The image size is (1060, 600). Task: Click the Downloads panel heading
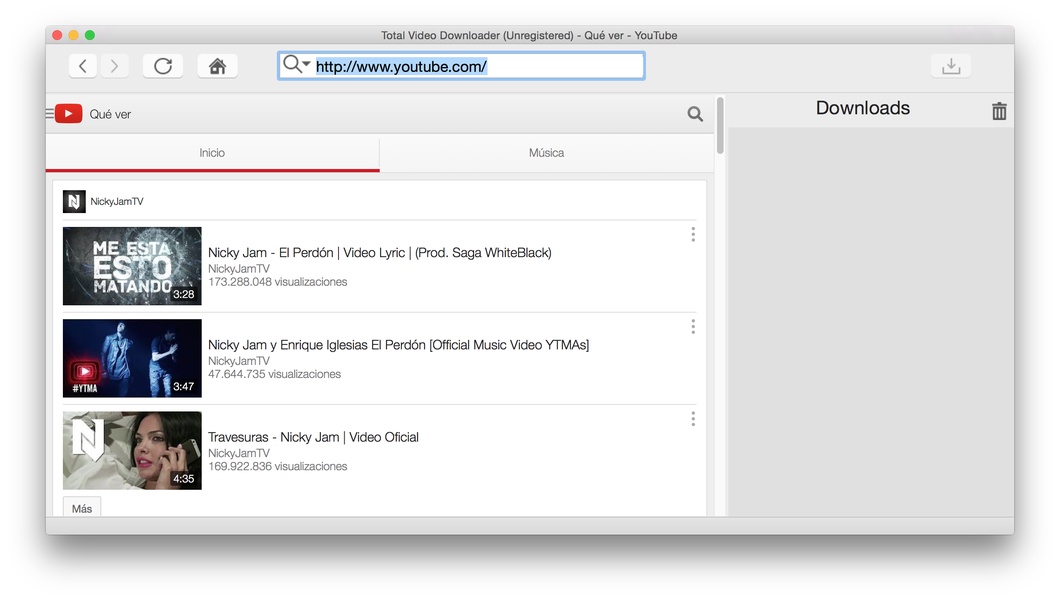[x=863, y=108]
